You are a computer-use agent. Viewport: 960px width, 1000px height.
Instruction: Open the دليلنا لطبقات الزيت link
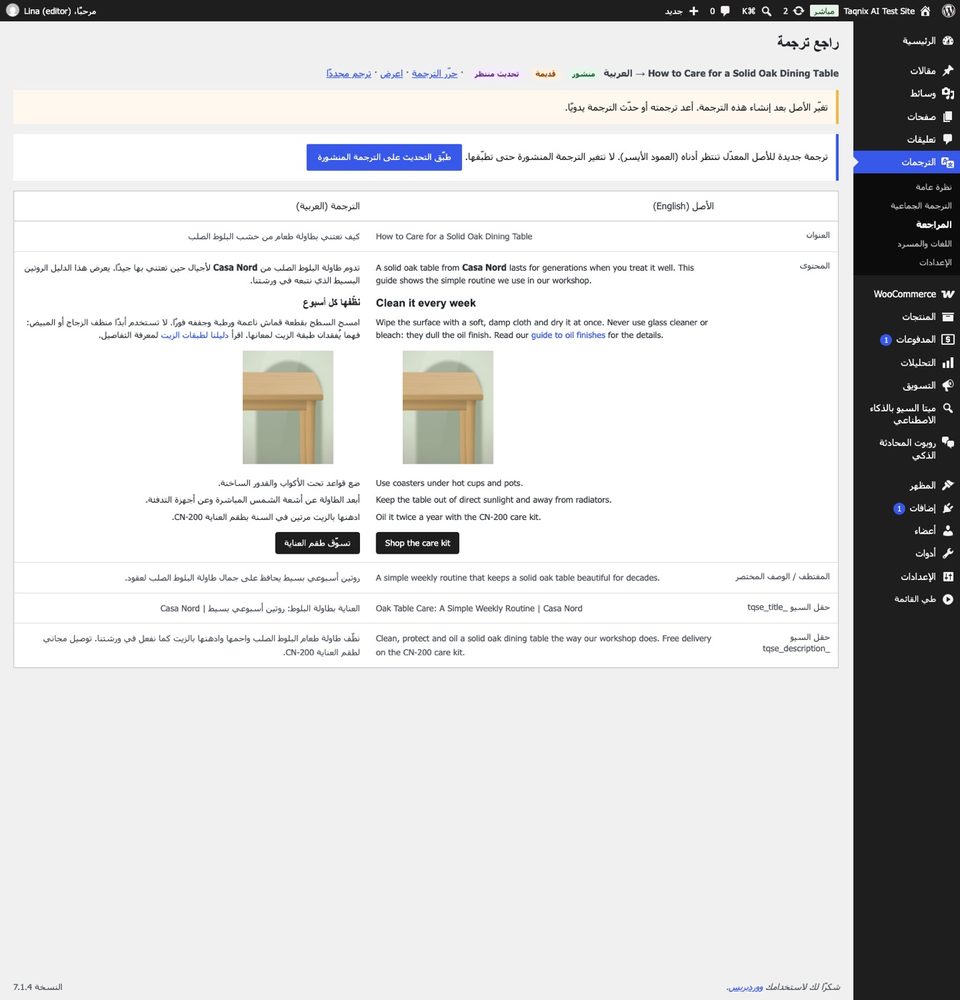(x=195, y=335)
